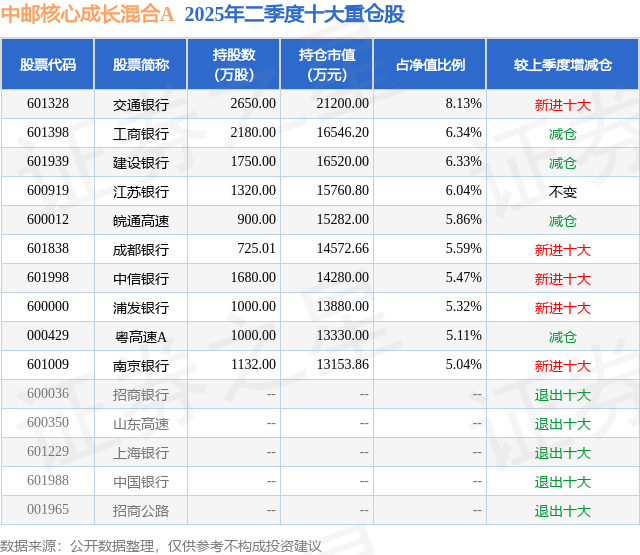
Task: Click the 中邮核心成长混合A fund title
Action: click(x=87, y=14)
